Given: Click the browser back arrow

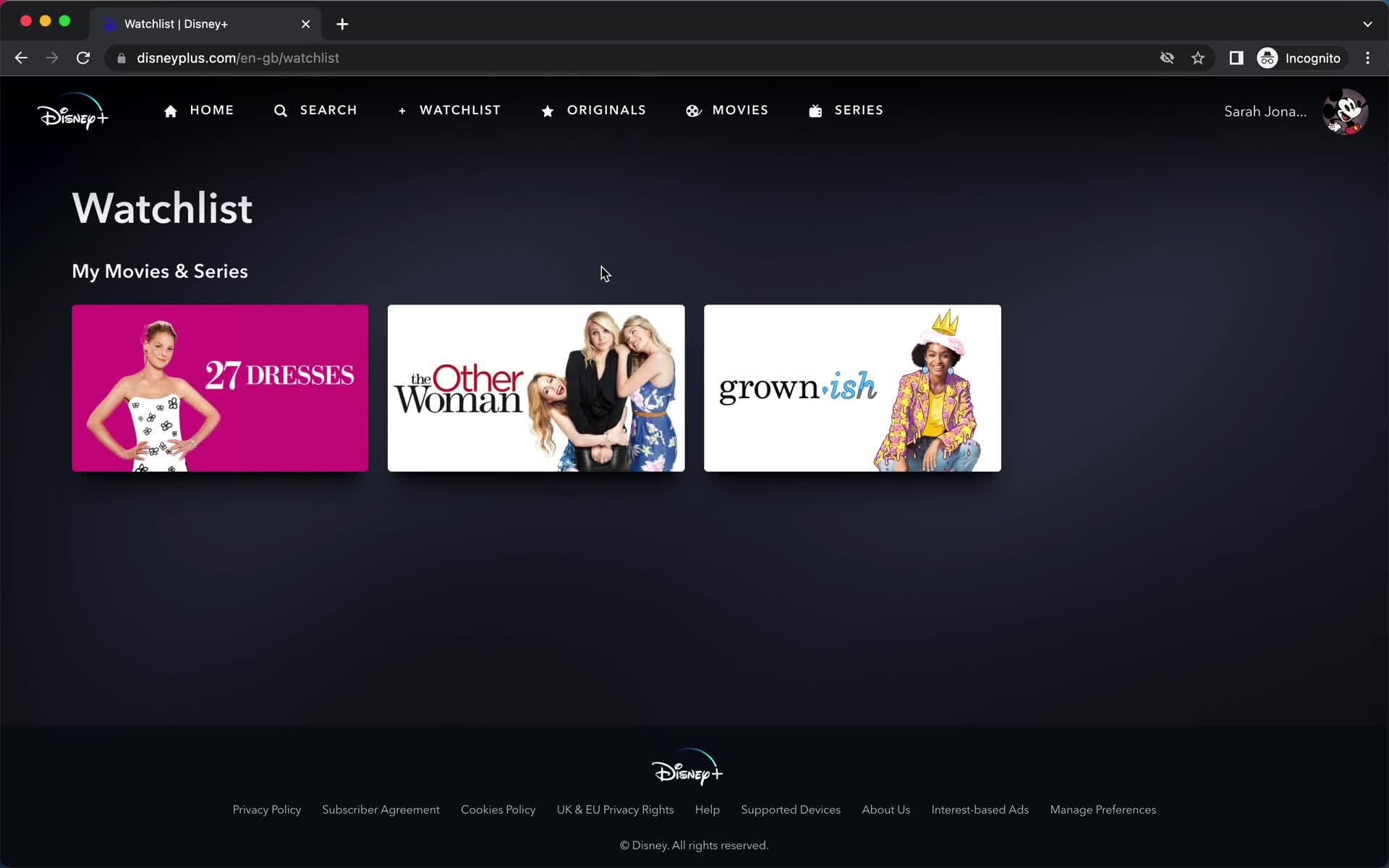Looking at the screenshot, I should [21, 58].
